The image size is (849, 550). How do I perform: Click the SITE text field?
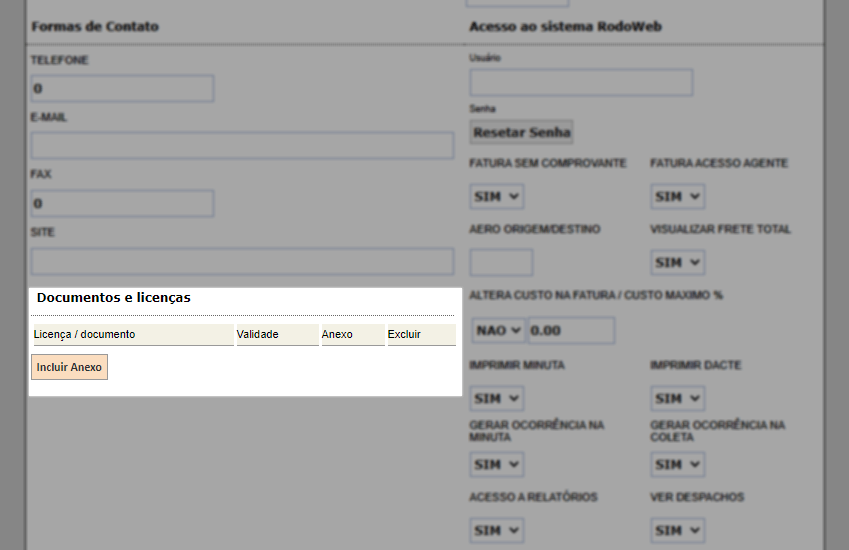point(242,262)
